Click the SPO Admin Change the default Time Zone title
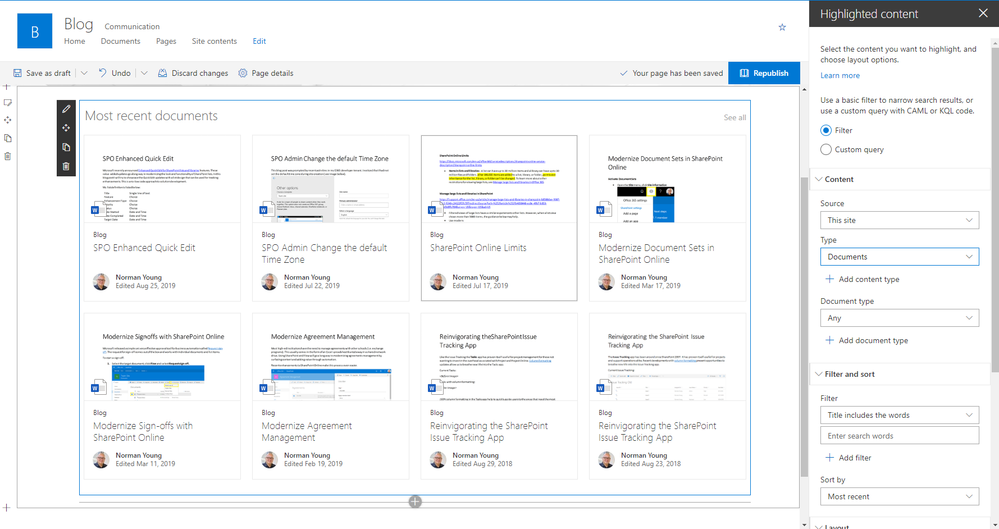 324,254
